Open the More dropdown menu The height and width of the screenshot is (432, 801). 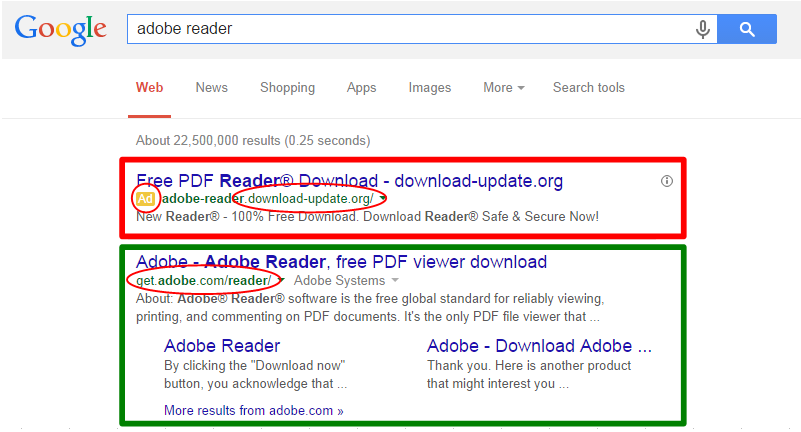coord(503,88)
